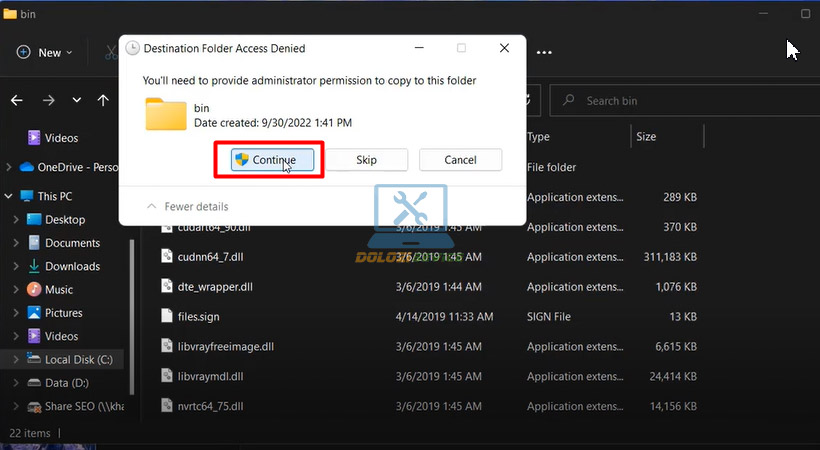Cancel the folder copy operation
This screenshot has width=820, height=450.
459,160
